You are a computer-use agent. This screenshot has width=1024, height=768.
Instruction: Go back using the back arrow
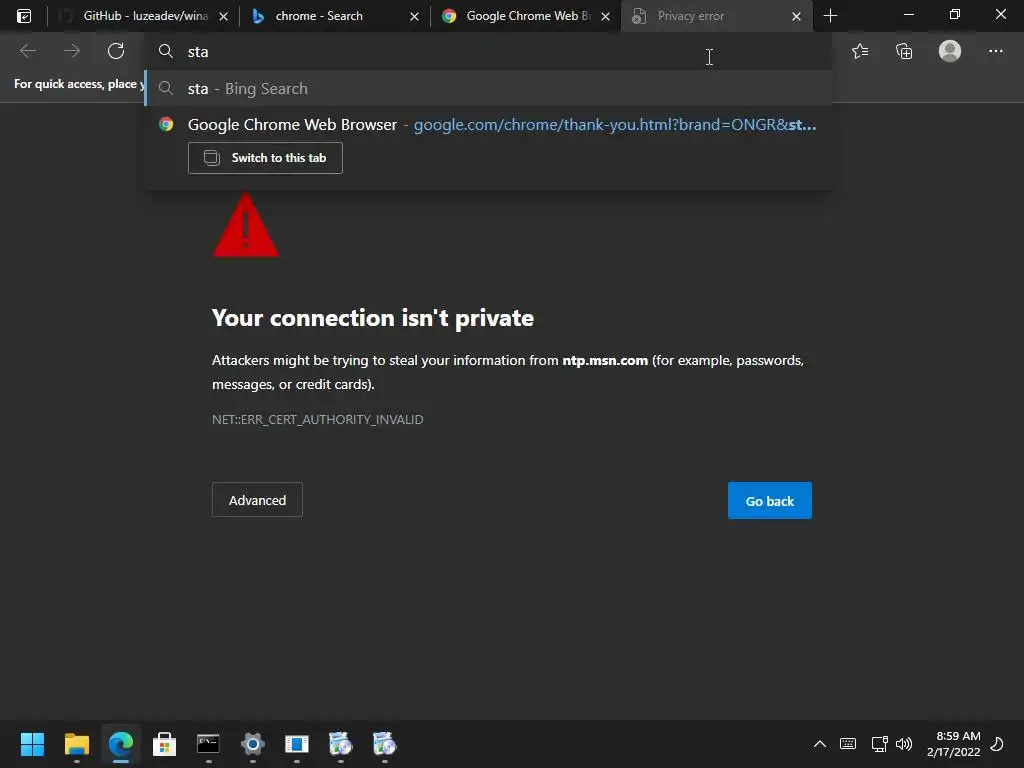[x=28, y=51]
